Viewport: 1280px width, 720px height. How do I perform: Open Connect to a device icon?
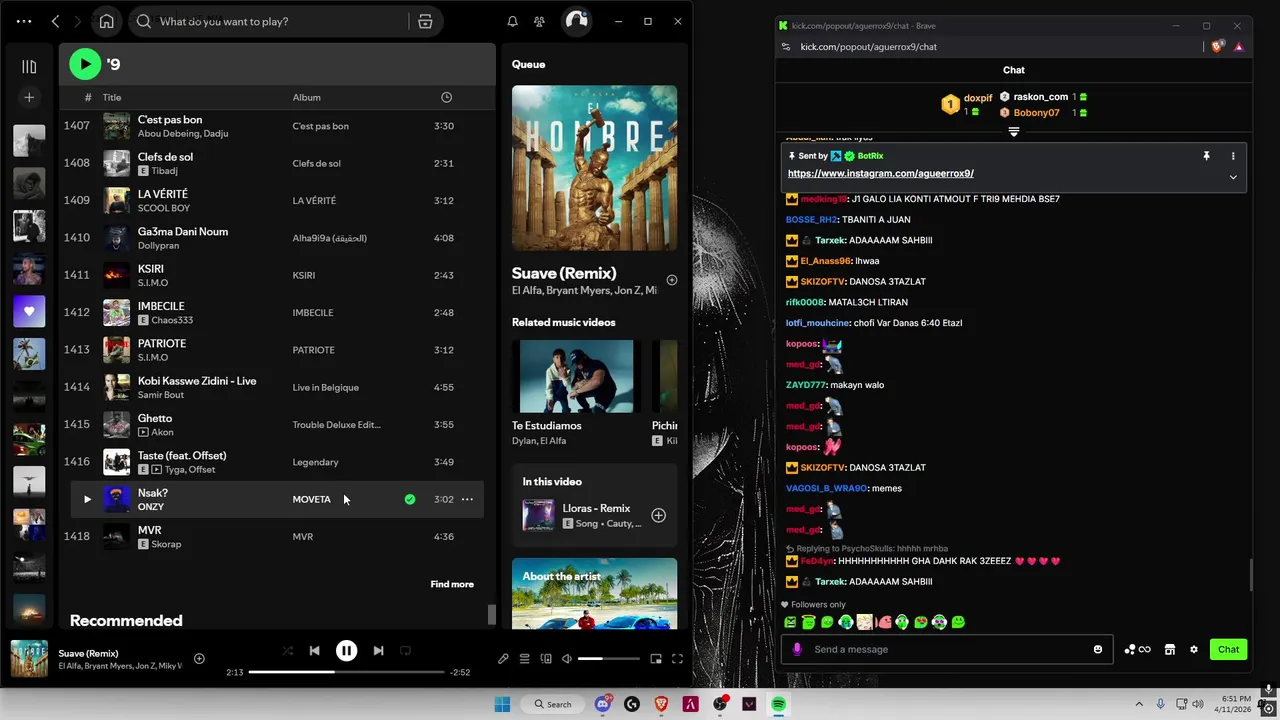click(x=546, y=659)
